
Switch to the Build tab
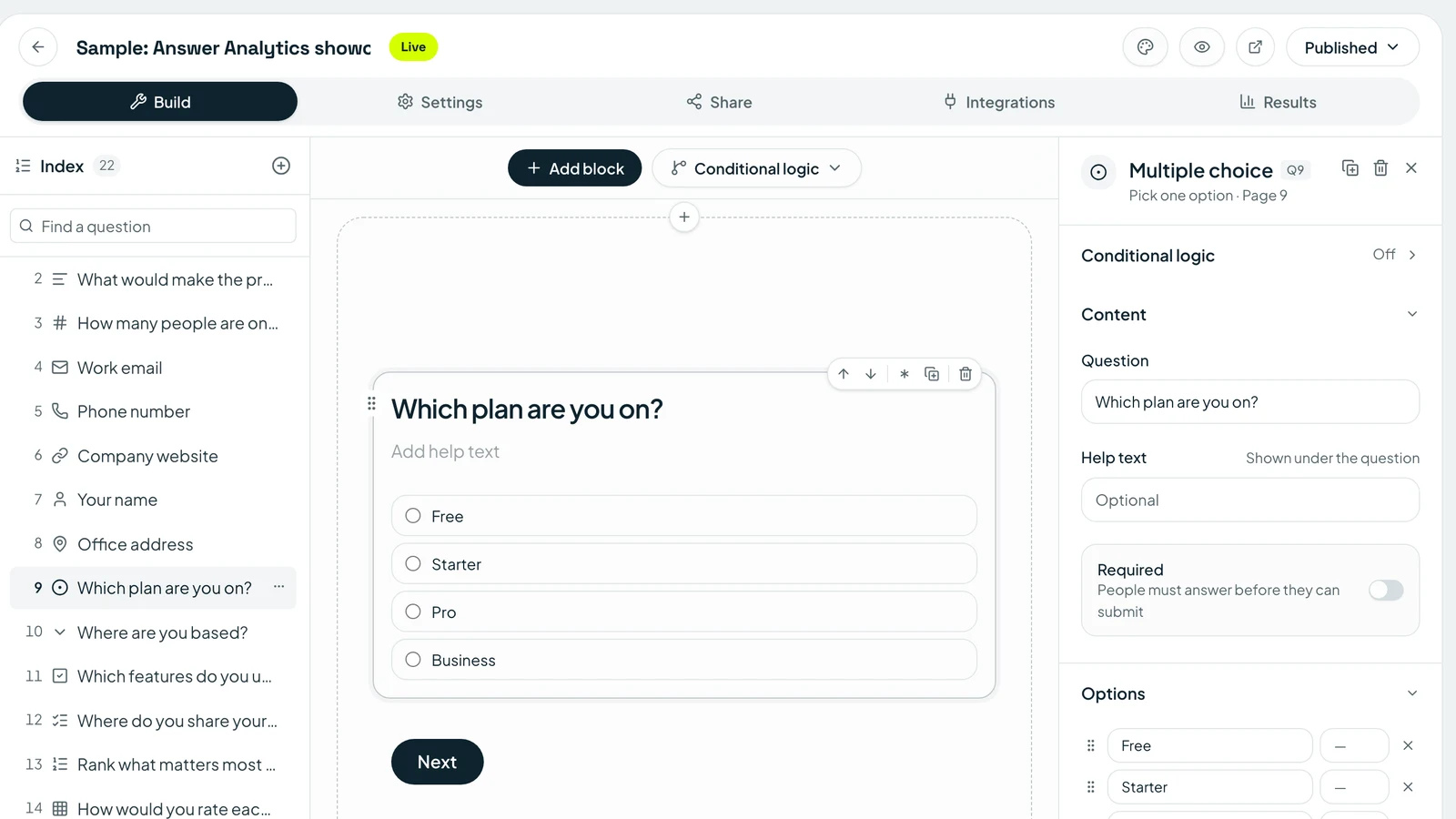(x=160, y=102)
